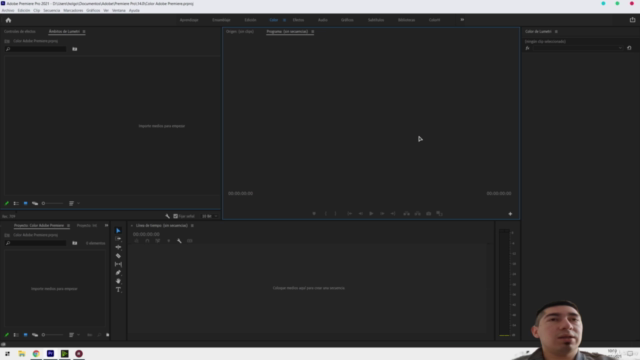Open upper bin sort icons dropdown
The image size is (640, 360).
pos(73,203)
